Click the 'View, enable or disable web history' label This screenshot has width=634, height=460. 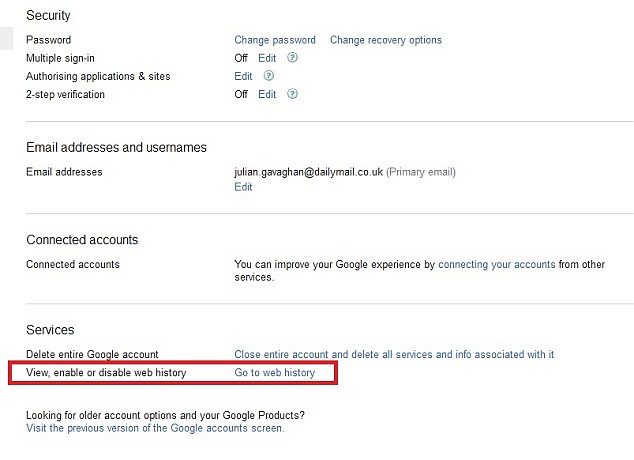pos(106,373)
